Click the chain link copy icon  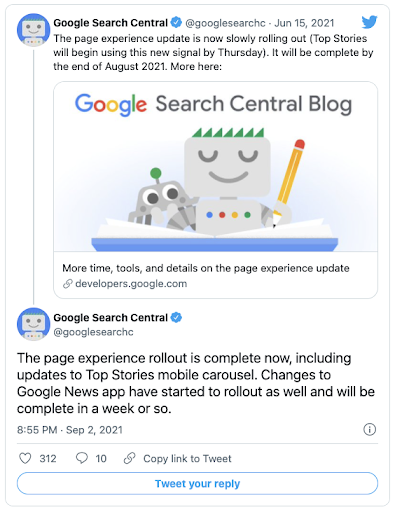[129, 458]
